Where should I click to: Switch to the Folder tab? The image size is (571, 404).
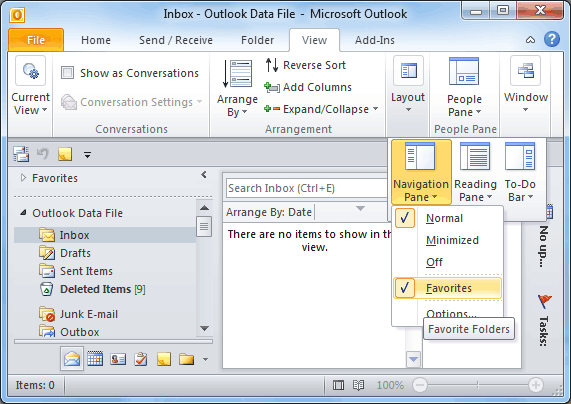tap(257, 40)
